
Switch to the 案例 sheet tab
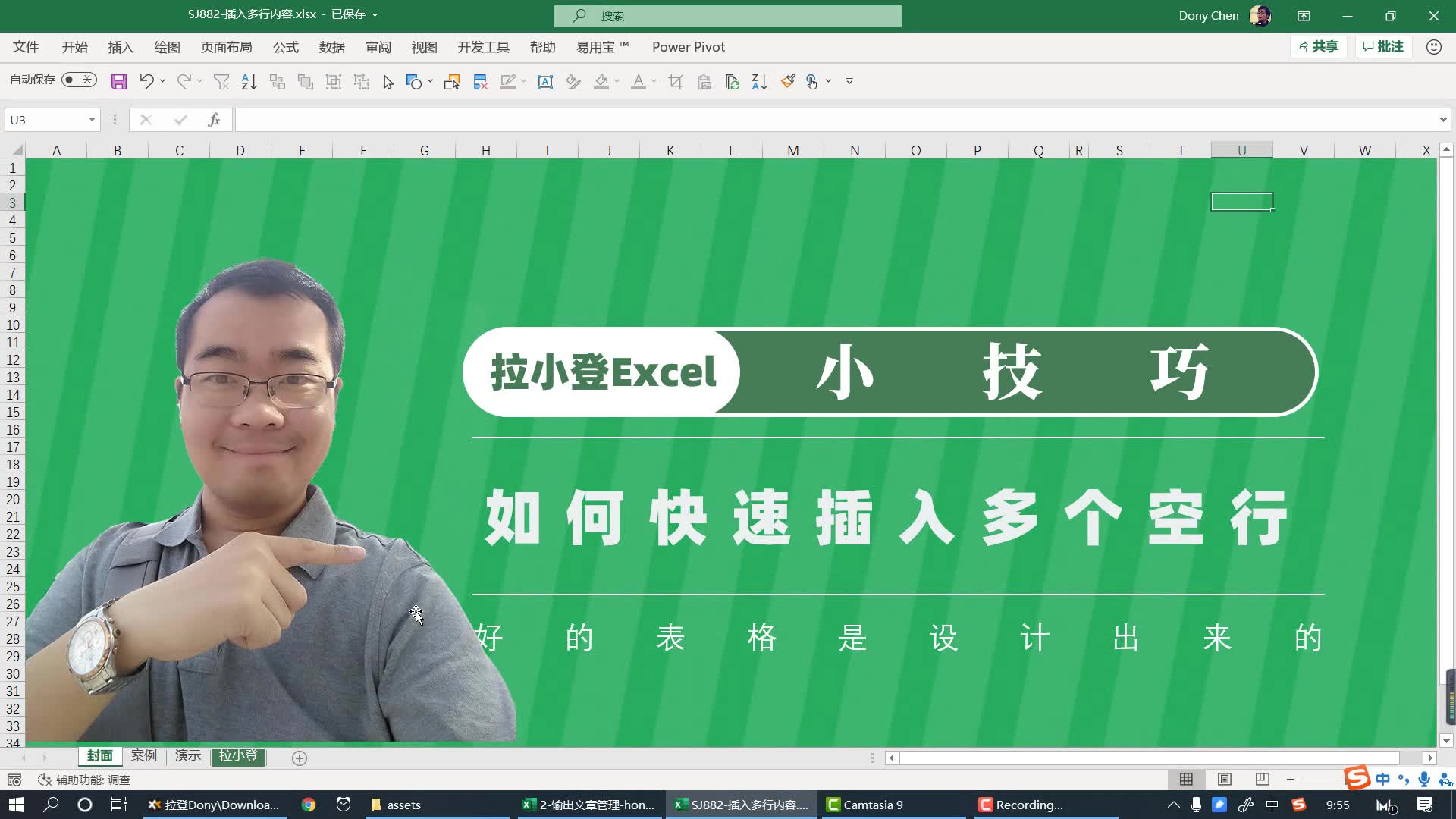pos(143,756)
